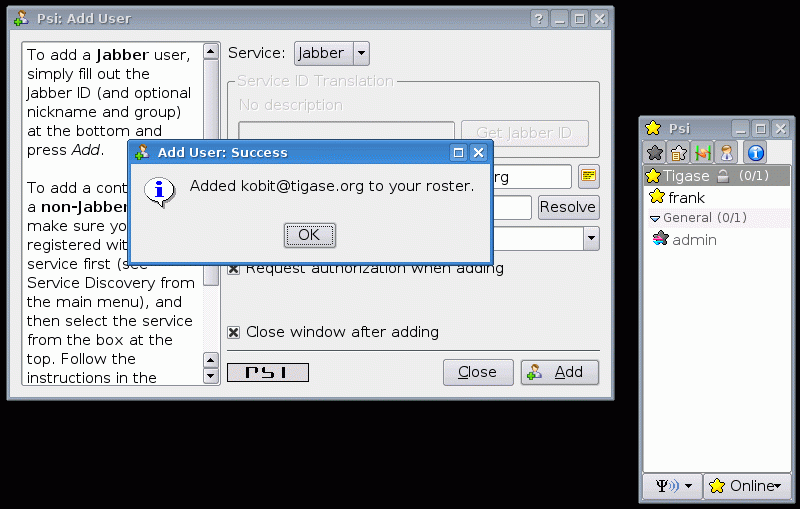Maximize the Psi: Add User window

pos(580,19)
